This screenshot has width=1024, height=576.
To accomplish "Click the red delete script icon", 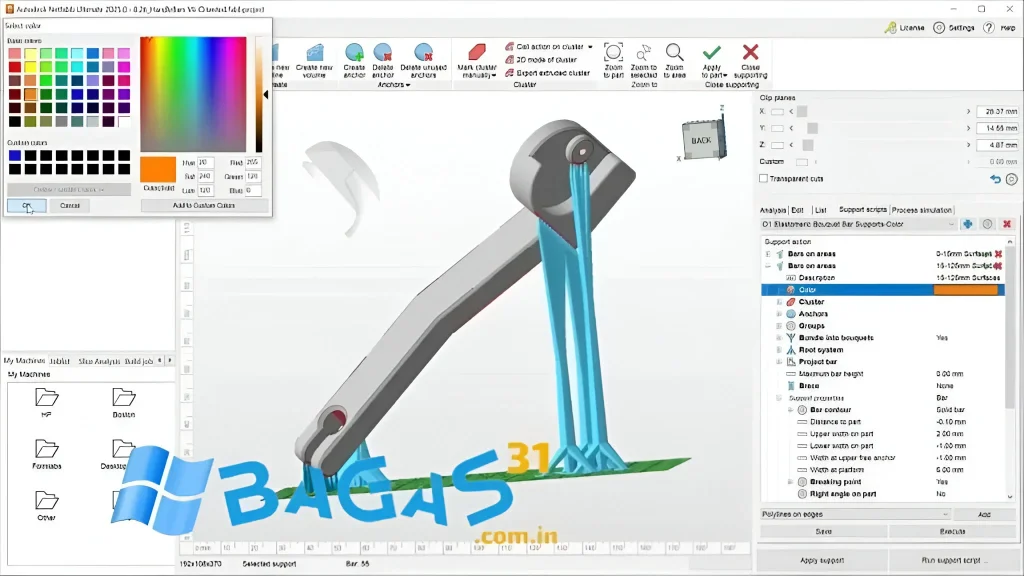I will [1007, 224].
